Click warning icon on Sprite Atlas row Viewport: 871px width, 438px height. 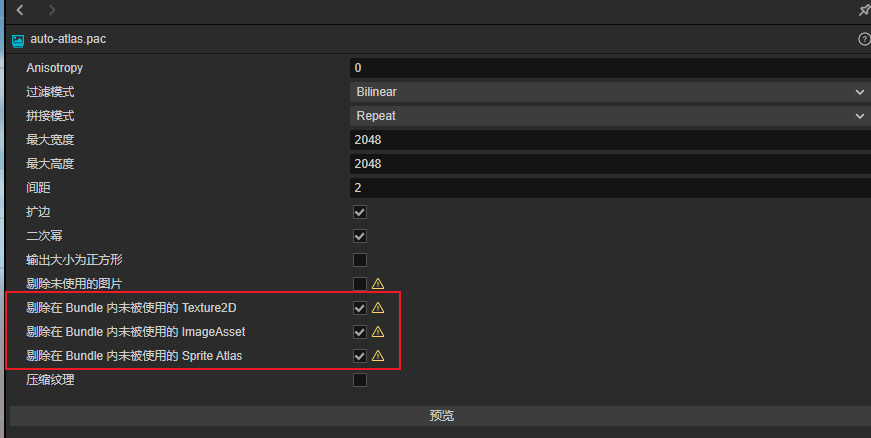point(378,356)
